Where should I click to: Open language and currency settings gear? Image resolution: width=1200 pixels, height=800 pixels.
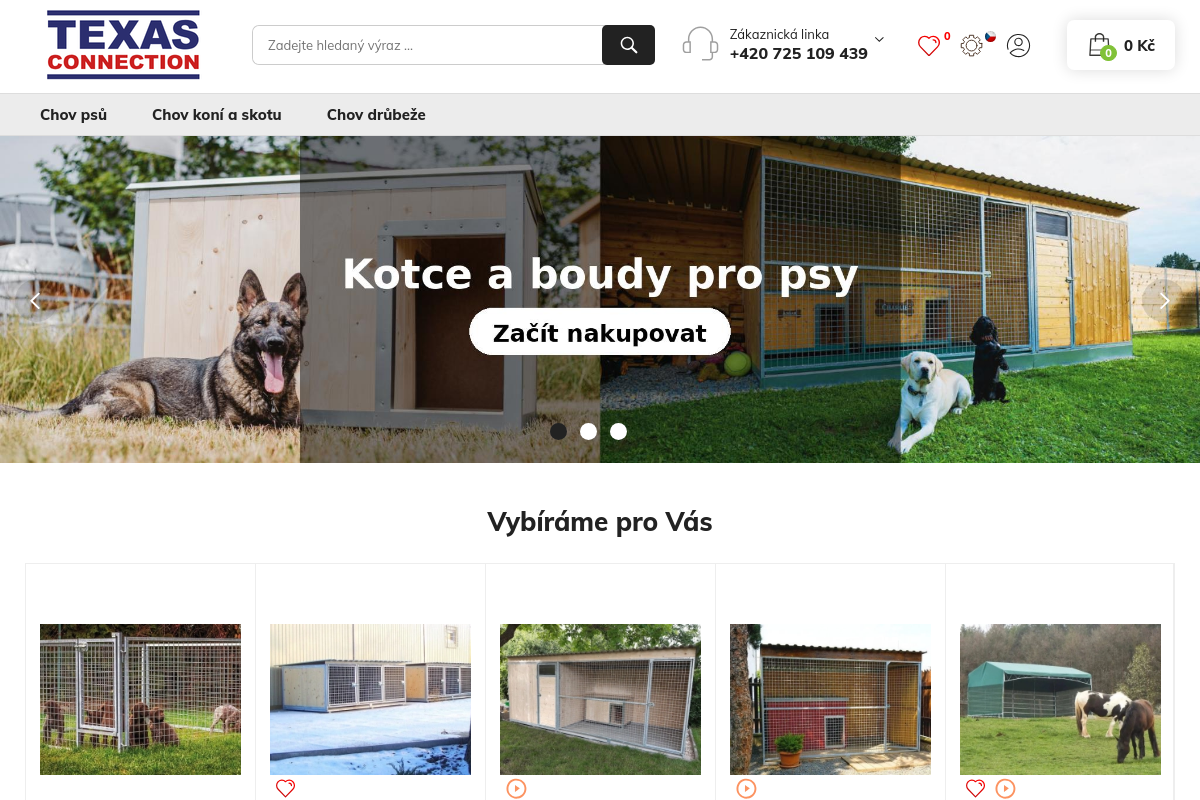pos(972,45)
